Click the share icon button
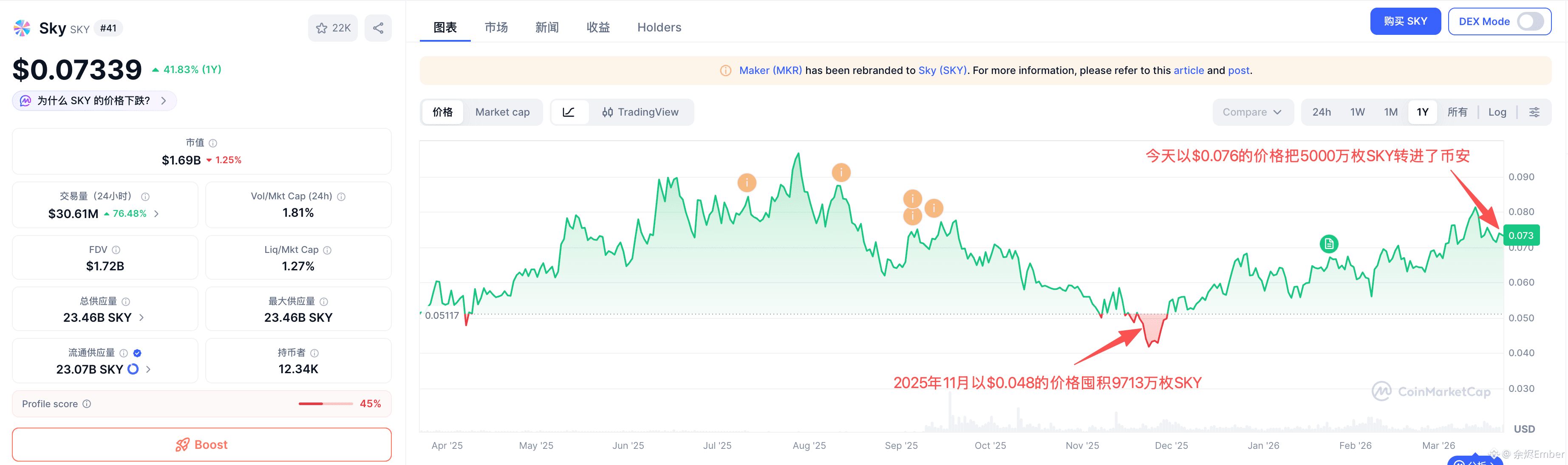1568x465 pixels. (378, 28)
